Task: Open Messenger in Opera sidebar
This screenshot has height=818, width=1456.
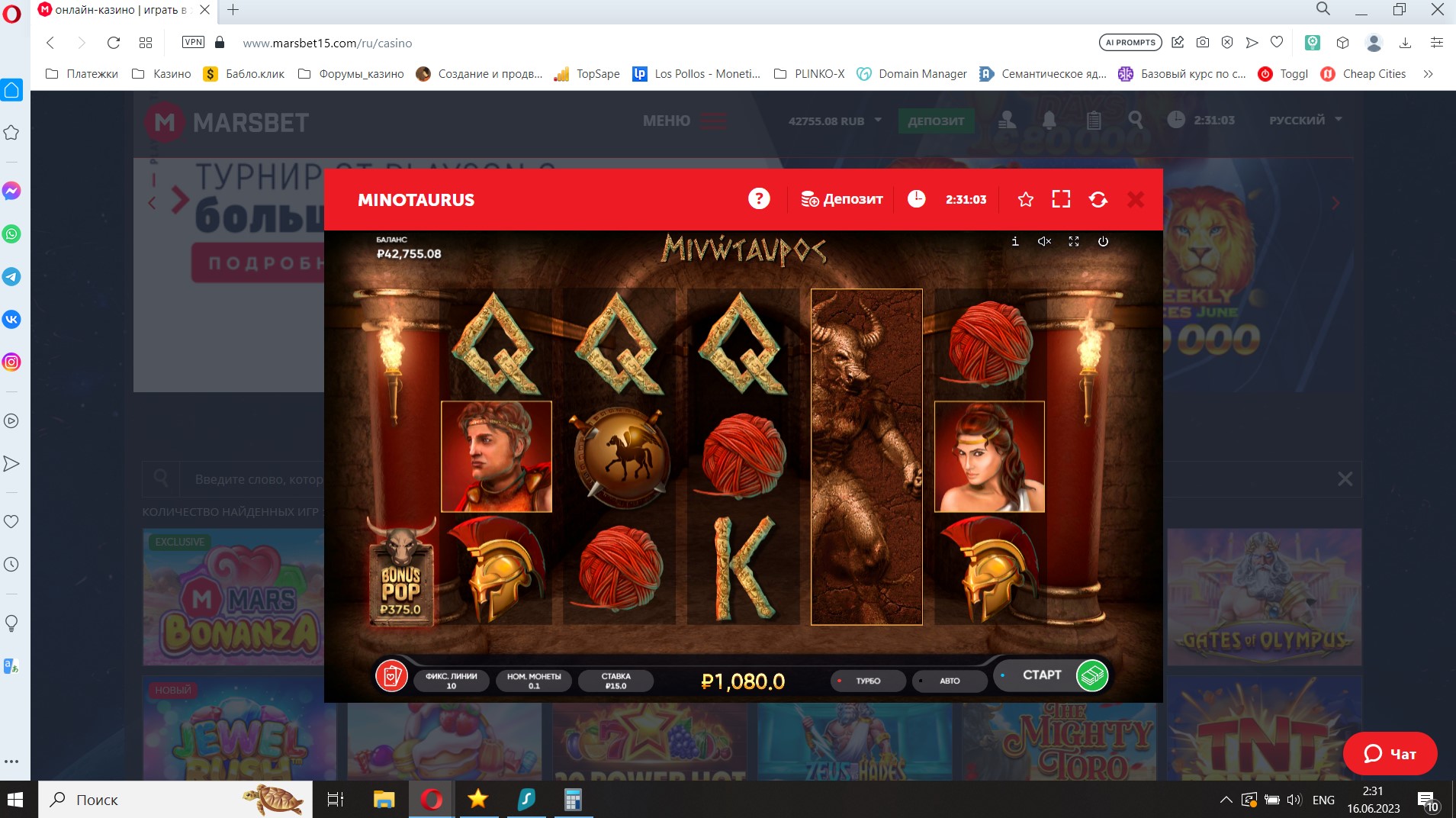Action: point(11,191)
